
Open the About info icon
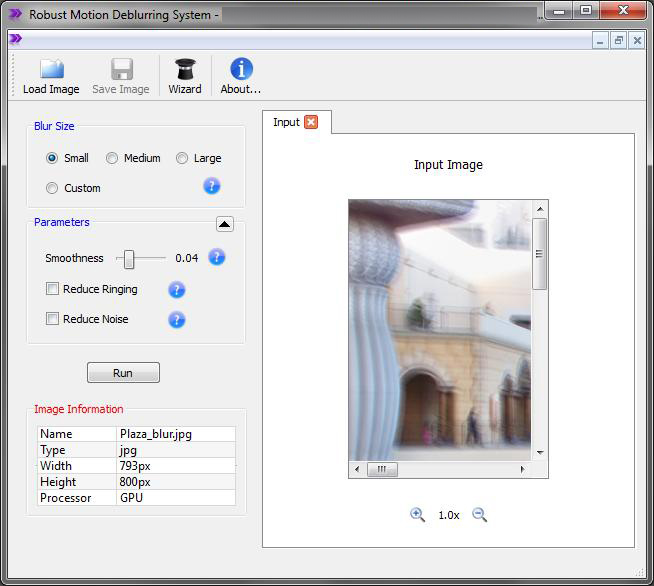(241, 69)
